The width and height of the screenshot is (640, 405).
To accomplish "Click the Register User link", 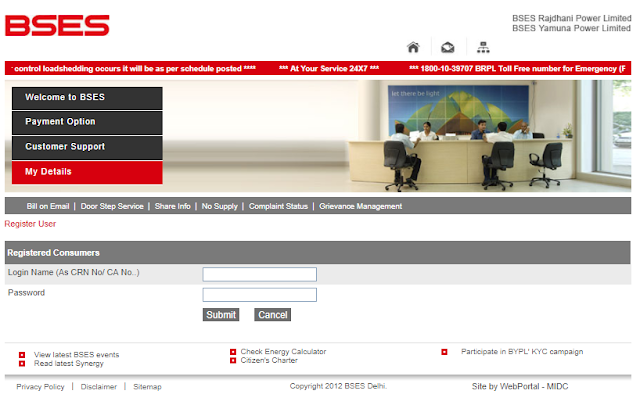I will pos(30,224).
